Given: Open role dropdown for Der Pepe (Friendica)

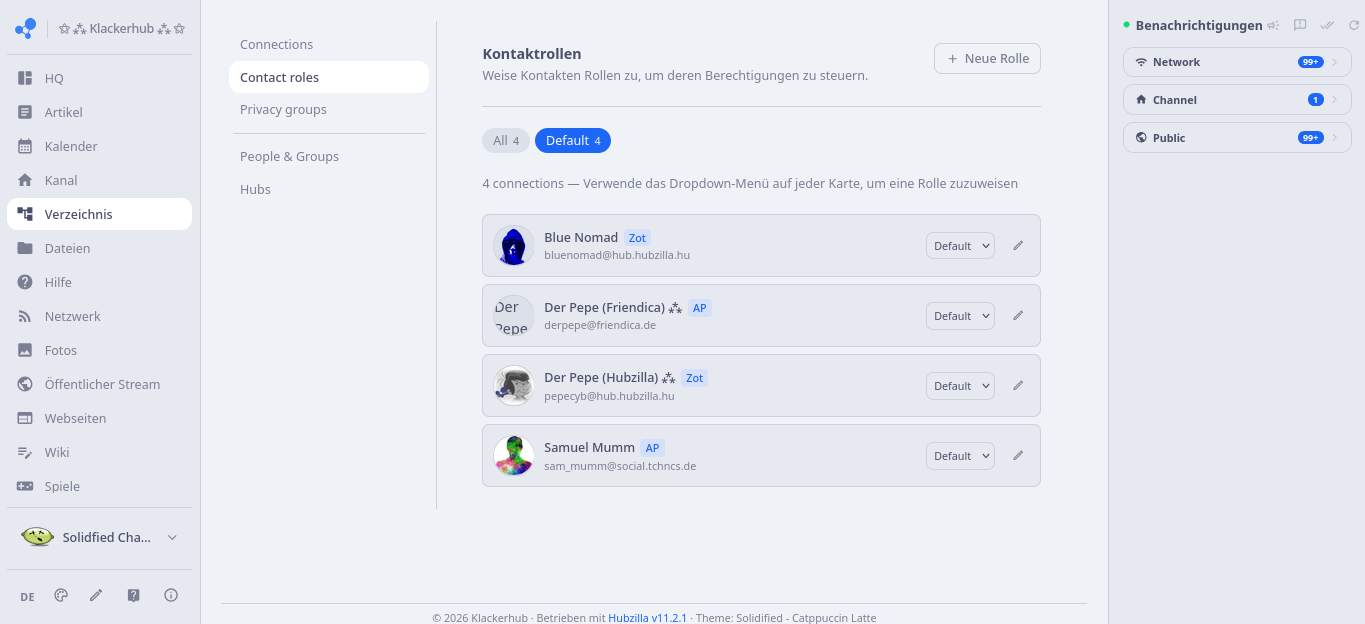Looking at the screenshot, I should [960, 316].
